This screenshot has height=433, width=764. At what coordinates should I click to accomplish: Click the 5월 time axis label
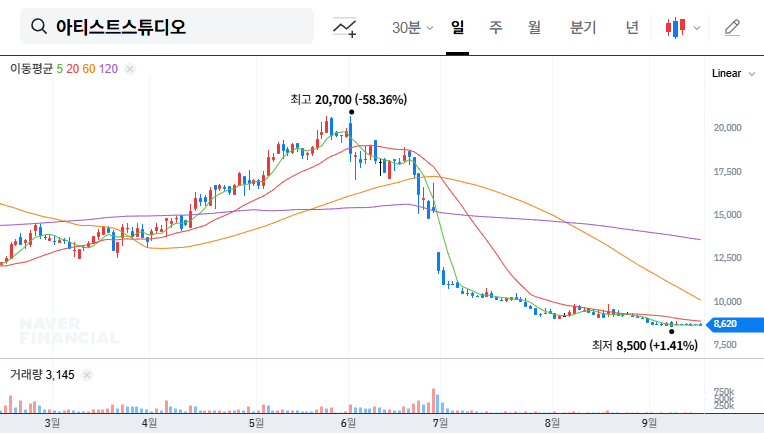click(256, 423)
